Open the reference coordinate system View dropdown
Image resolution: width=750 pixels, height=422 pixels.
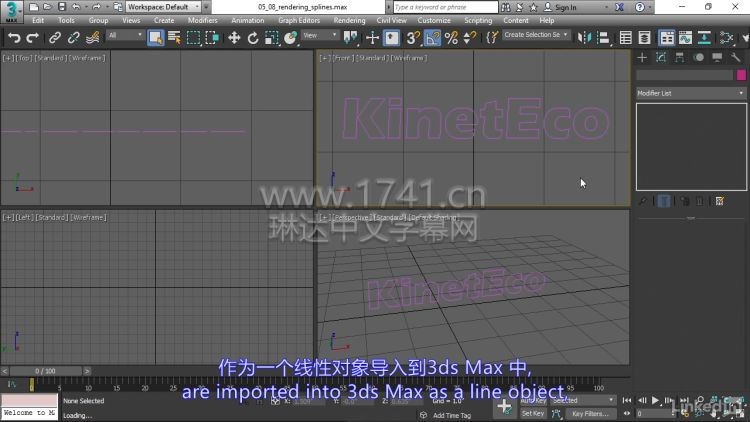[320, 35]
